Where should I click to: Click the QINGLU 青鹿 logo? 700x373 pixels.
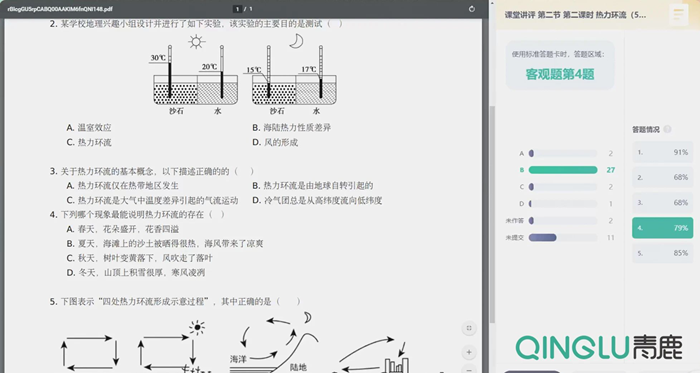tap(599, 347)
